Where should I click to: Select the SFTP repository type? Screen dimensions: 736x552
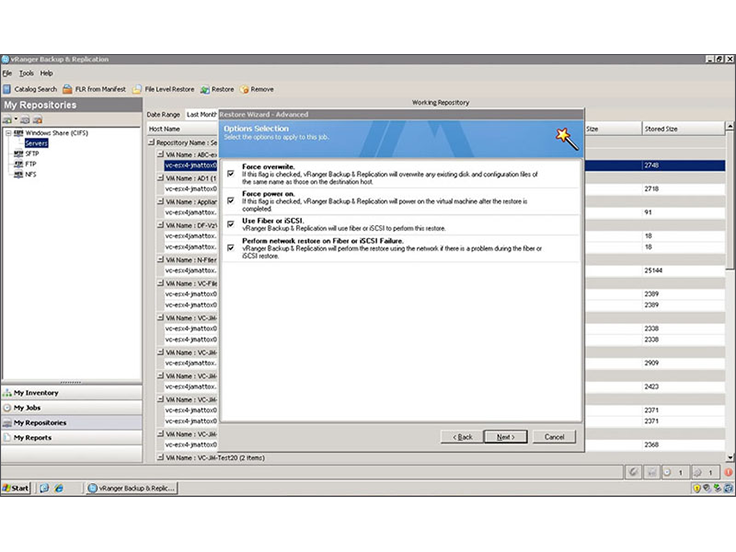tap(32, 153)
